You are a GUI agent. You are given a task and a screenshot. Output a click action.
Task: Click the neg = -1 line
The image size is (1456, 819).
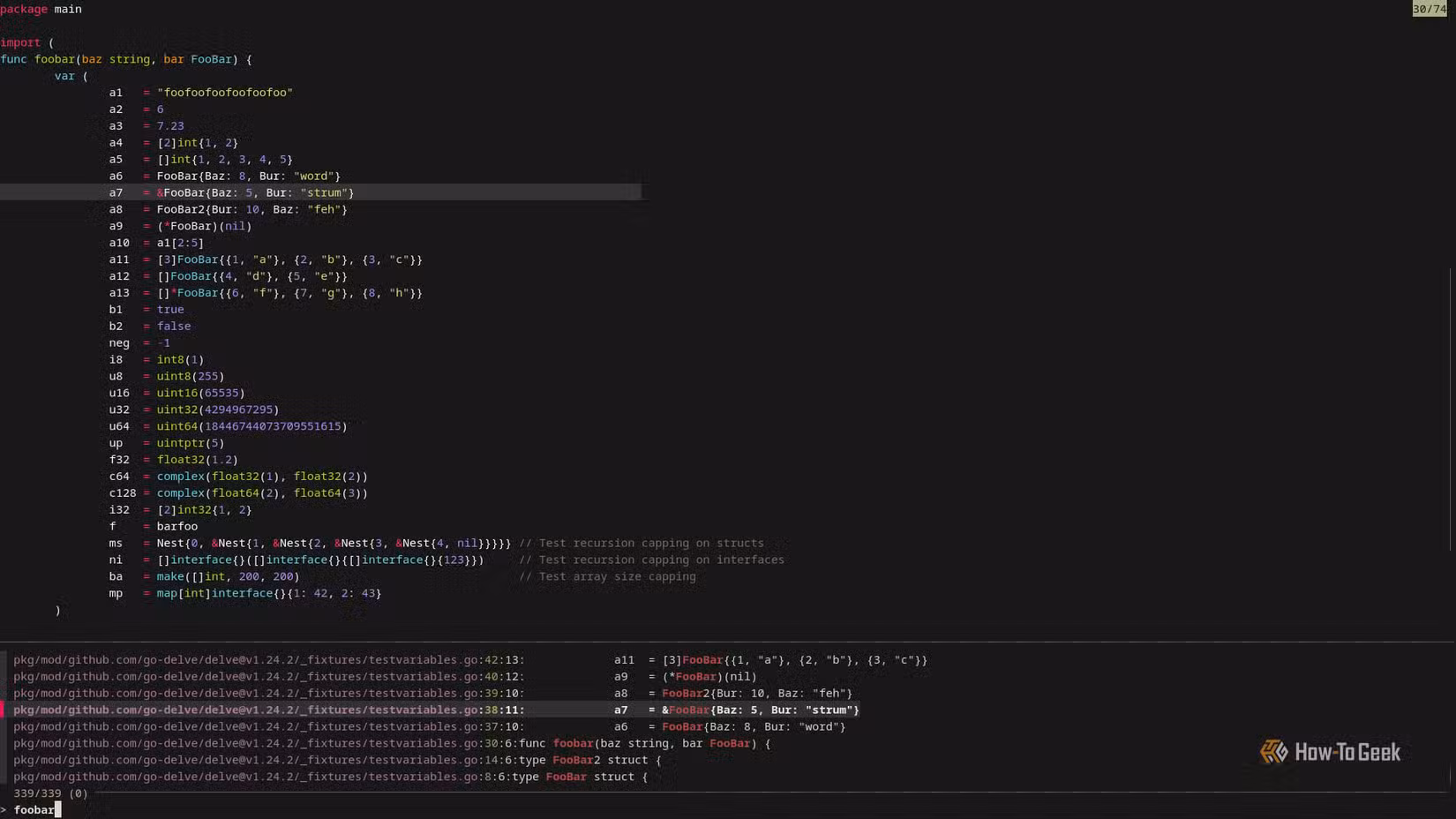[139, 343]
